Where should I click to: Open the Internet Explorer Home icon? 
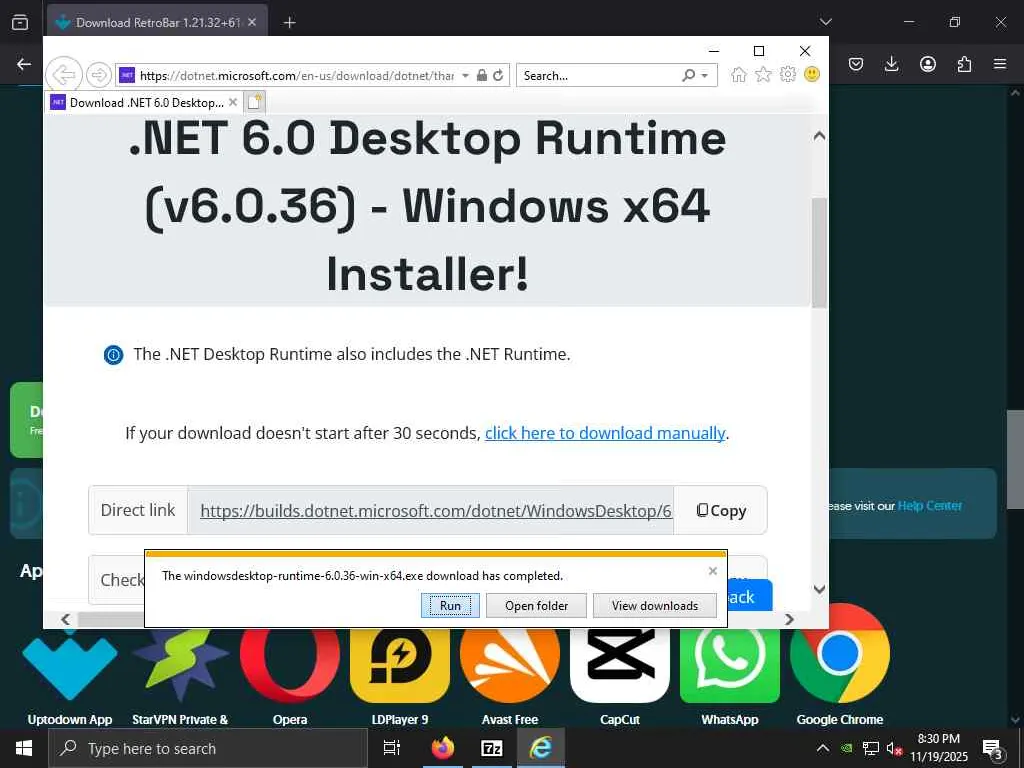(739, 74)
